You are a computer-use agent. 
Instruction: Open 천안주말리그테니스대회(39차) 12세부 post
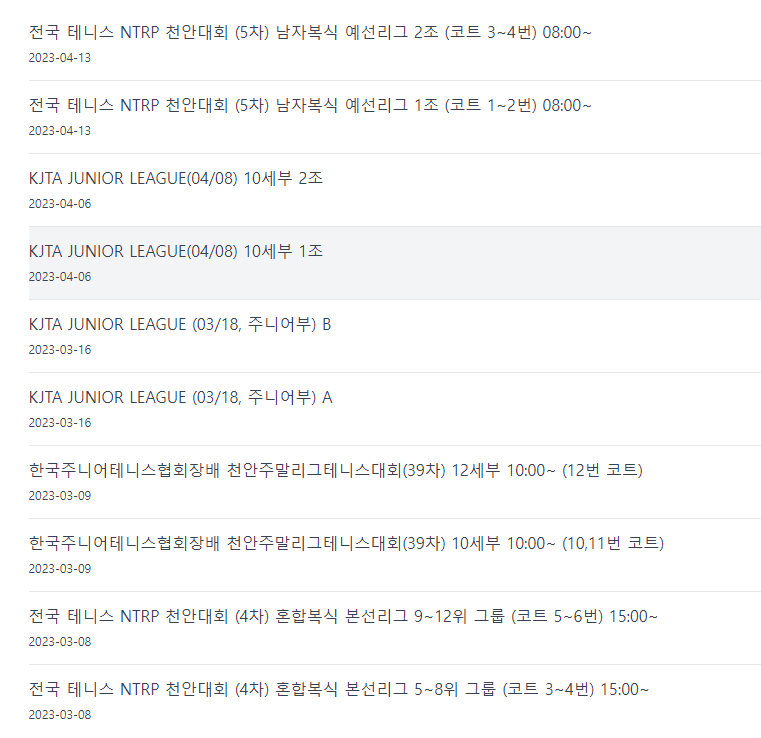[335, 470]
